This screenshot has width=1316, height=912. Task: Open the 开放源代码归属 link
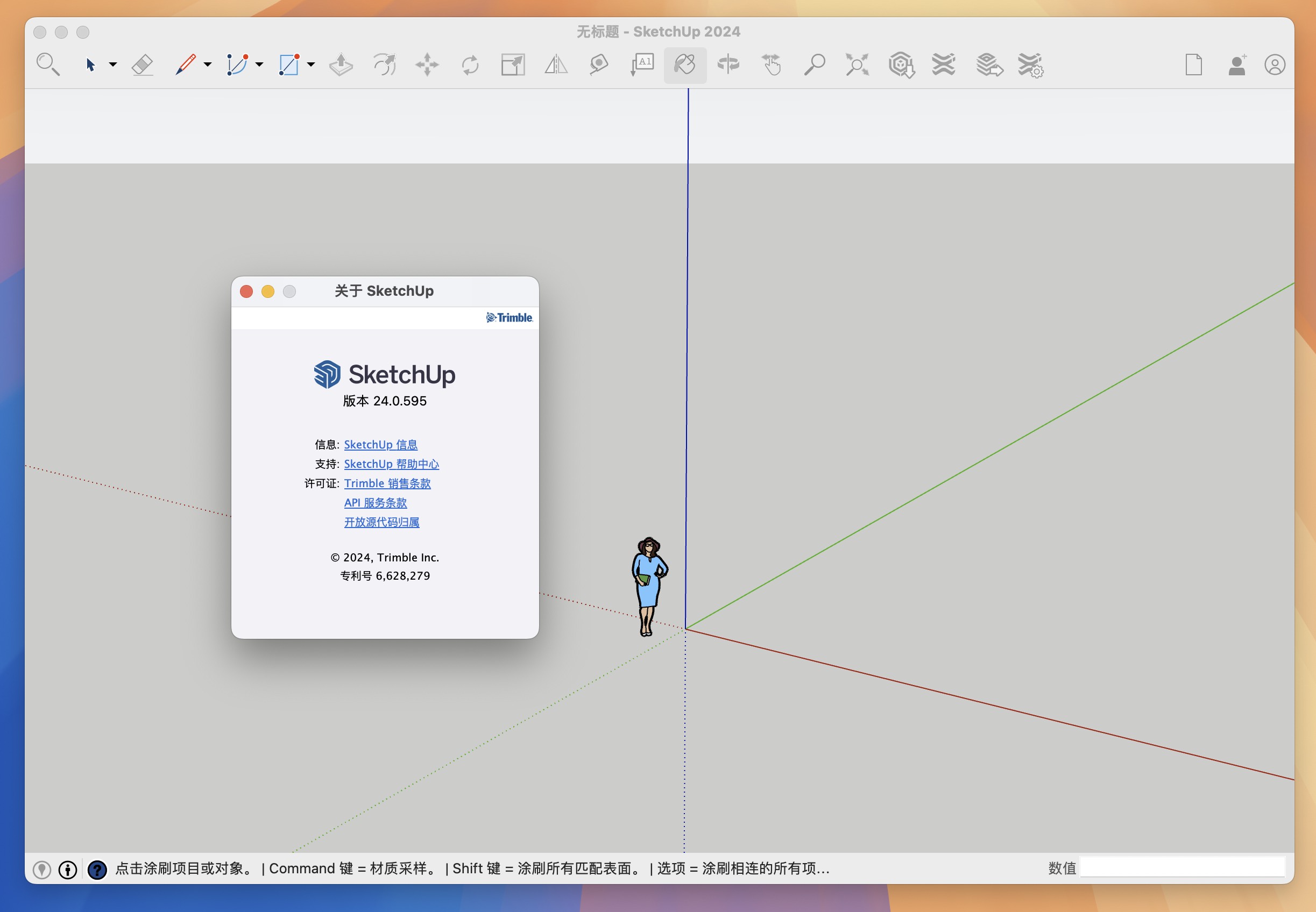click(x=382, y=522)
